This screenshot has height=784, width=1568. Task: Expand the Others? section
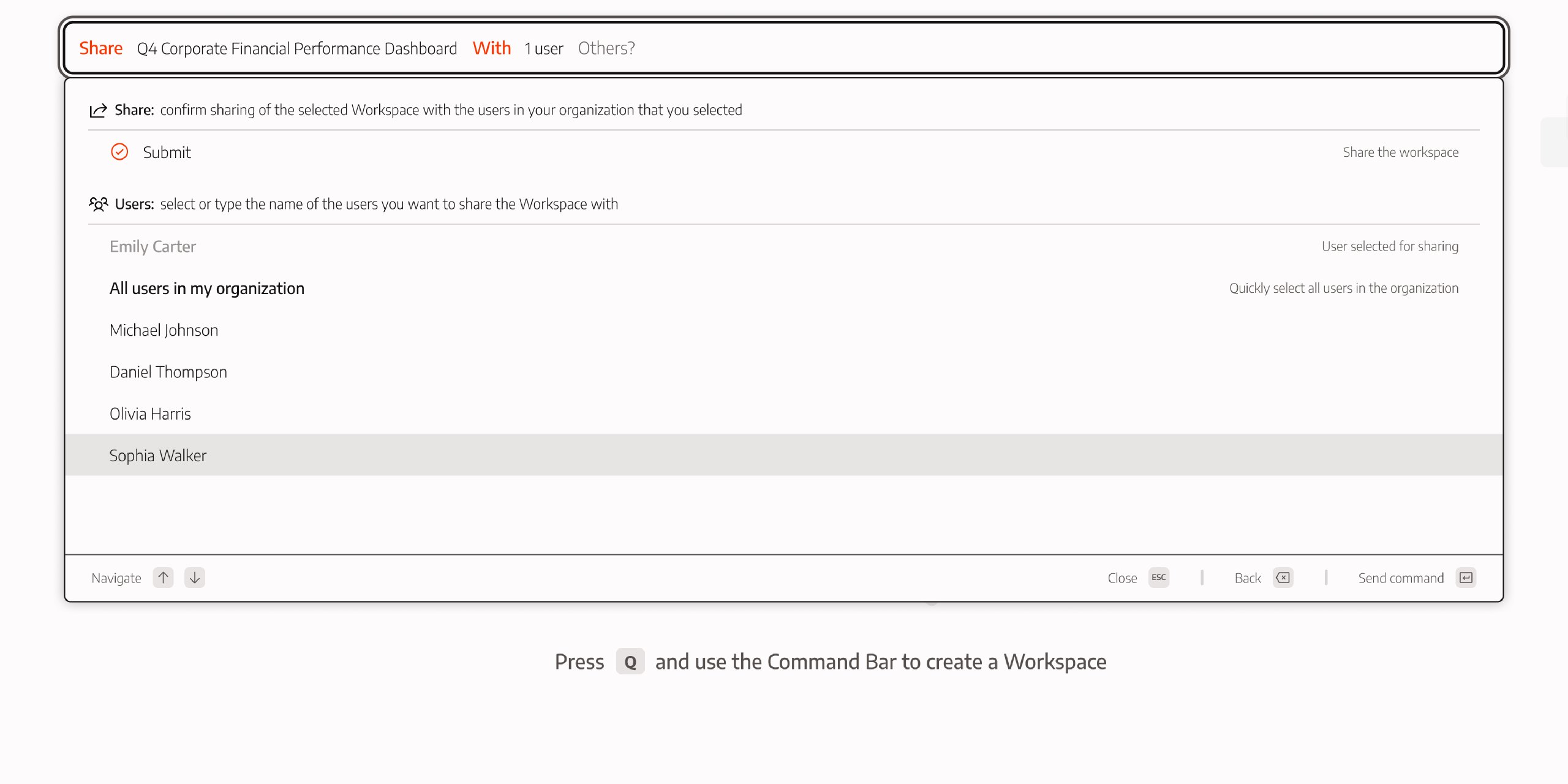tap(606, 48)
